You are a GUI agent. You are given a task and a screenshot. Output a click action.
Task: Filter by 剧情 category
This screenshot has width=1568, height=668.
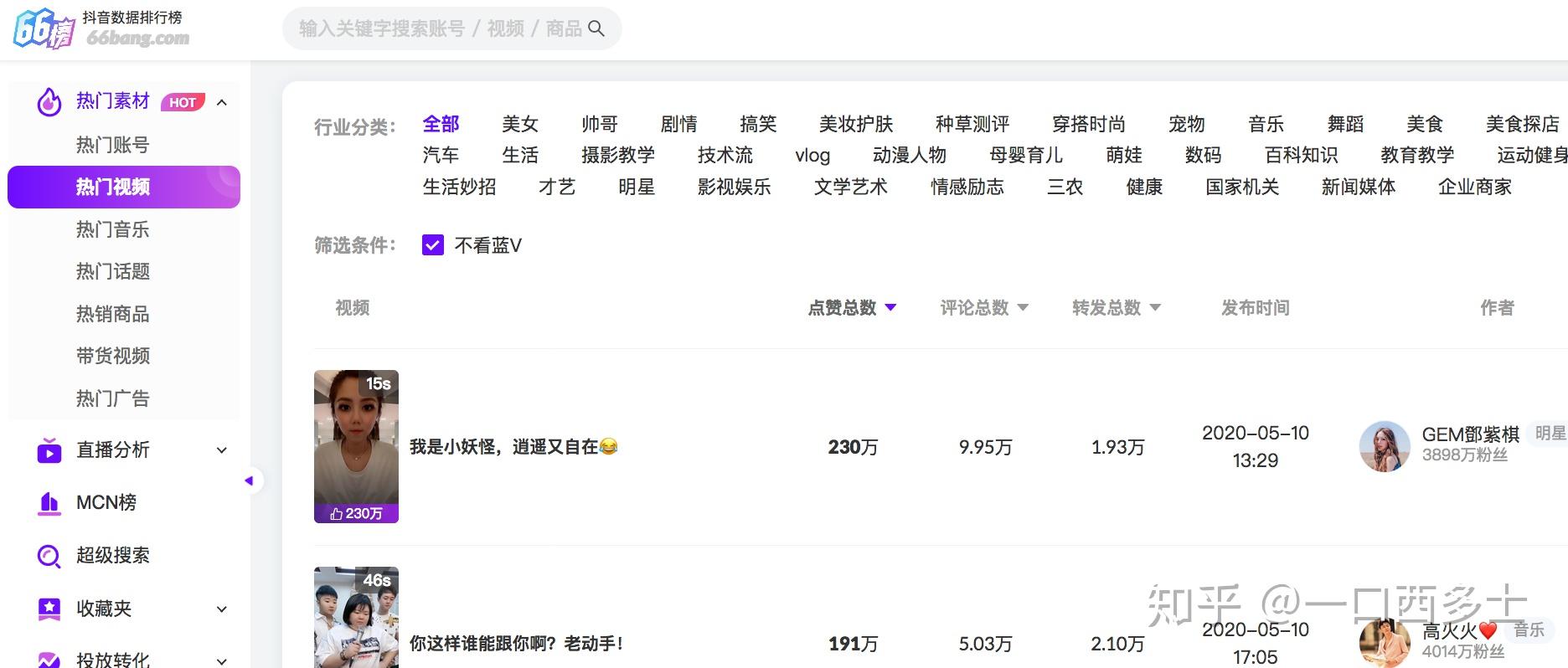point(678,124)
